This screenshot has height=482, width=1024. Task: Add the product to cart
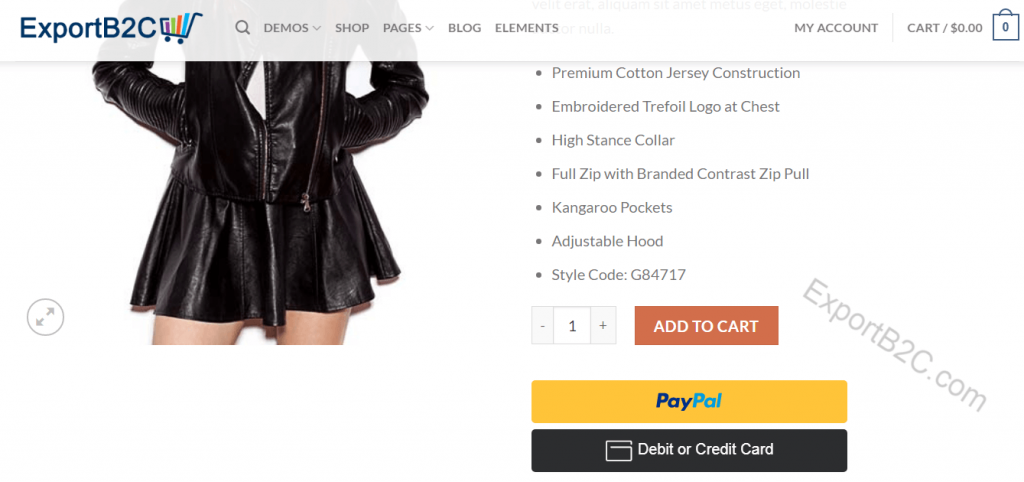coord(706,325)
